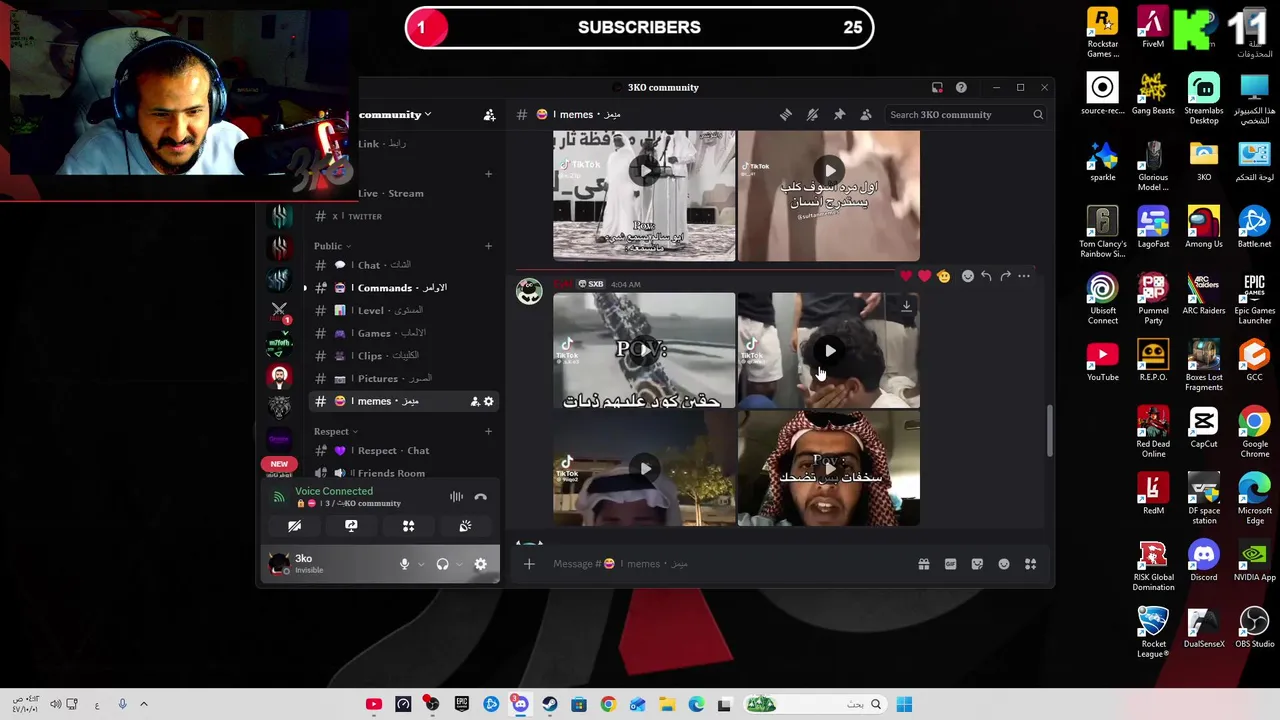Screen dimensions: 1280x720
Task: Open OBS Studio desktop shortcut
Action: coord(1254,627)
